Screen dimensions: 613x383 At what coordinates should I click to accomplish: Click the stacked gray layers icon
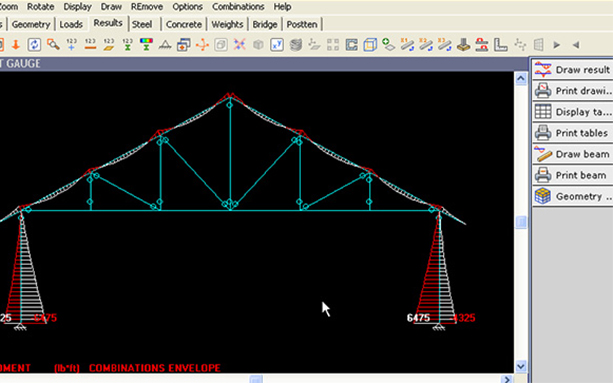tap(296, 45)
